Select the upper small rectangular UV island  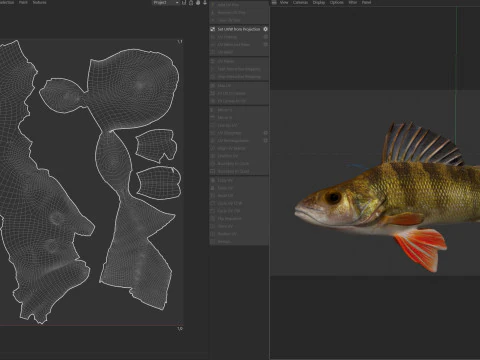[x=156, y=145]
